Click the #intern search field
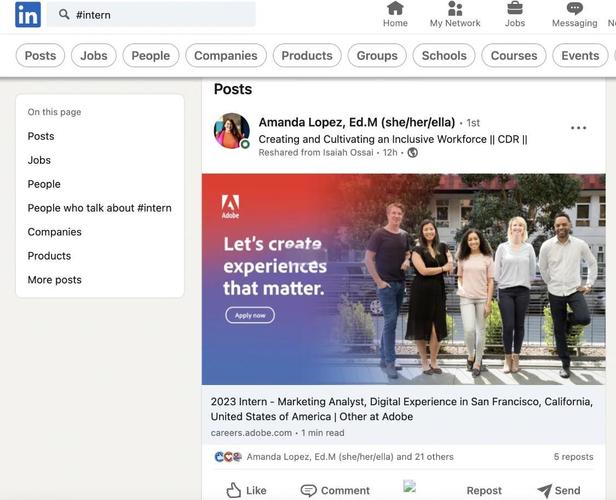The height and width of the screenshot is (500, 616). (151, 15)
